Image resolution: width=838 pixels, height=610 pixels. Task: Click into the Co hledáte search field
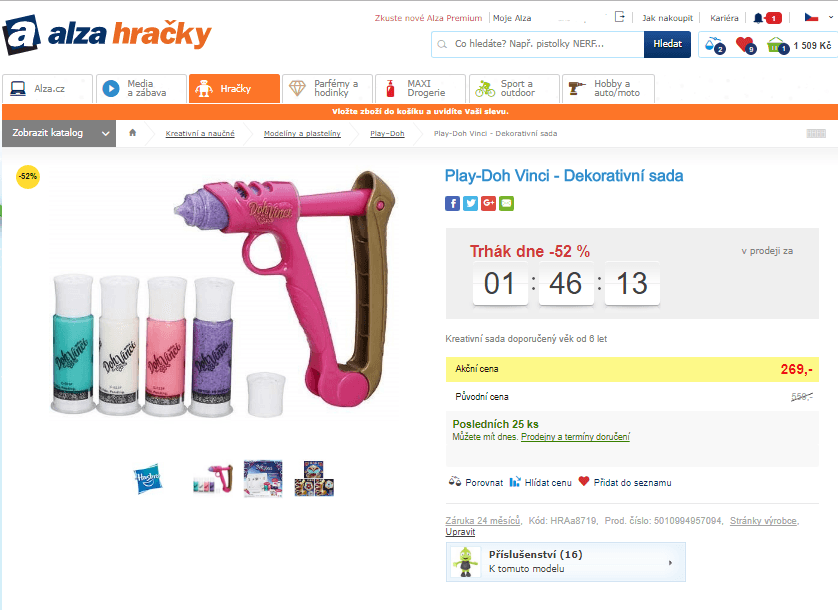click(538, 44)
